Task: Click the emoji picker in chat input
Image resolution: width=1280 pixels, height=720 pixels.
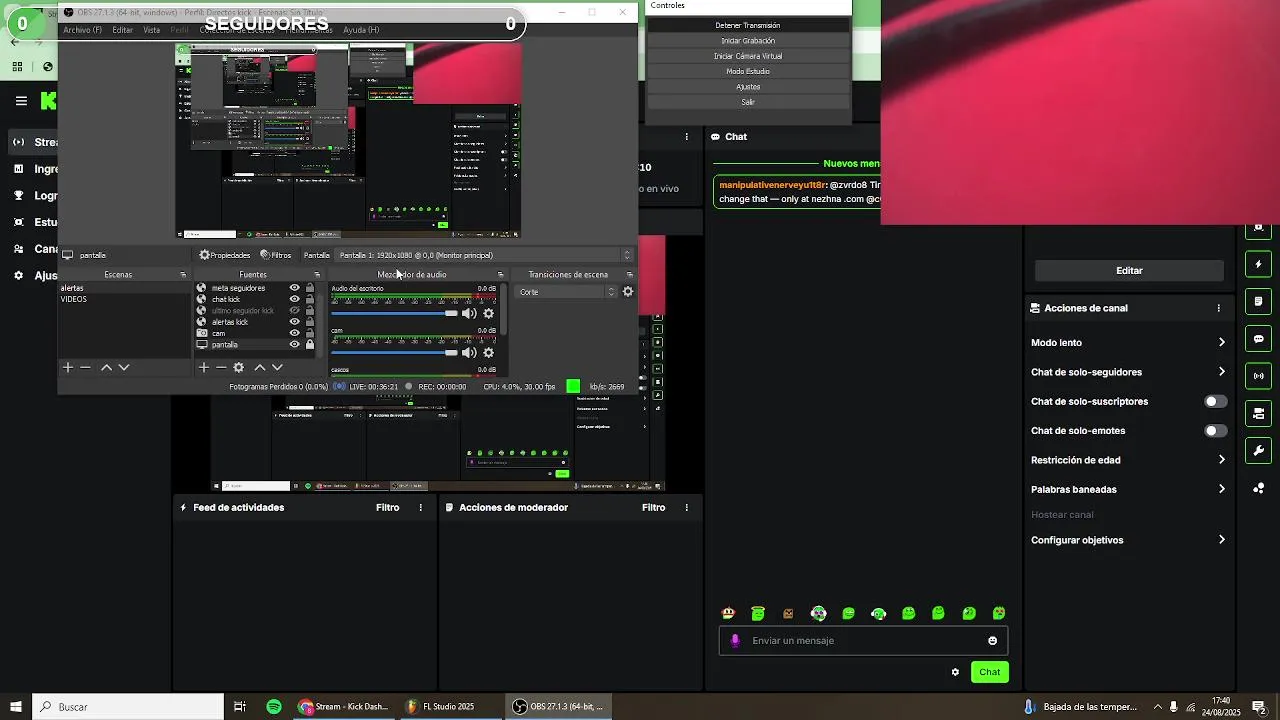Action: [x=993, y=641]
